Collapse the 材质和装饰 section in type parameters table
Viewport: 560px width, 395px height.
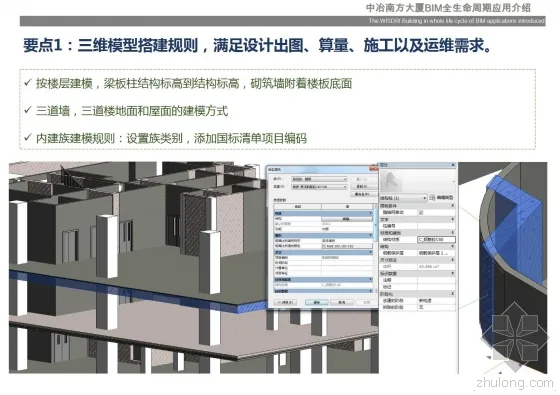(370, 279)
